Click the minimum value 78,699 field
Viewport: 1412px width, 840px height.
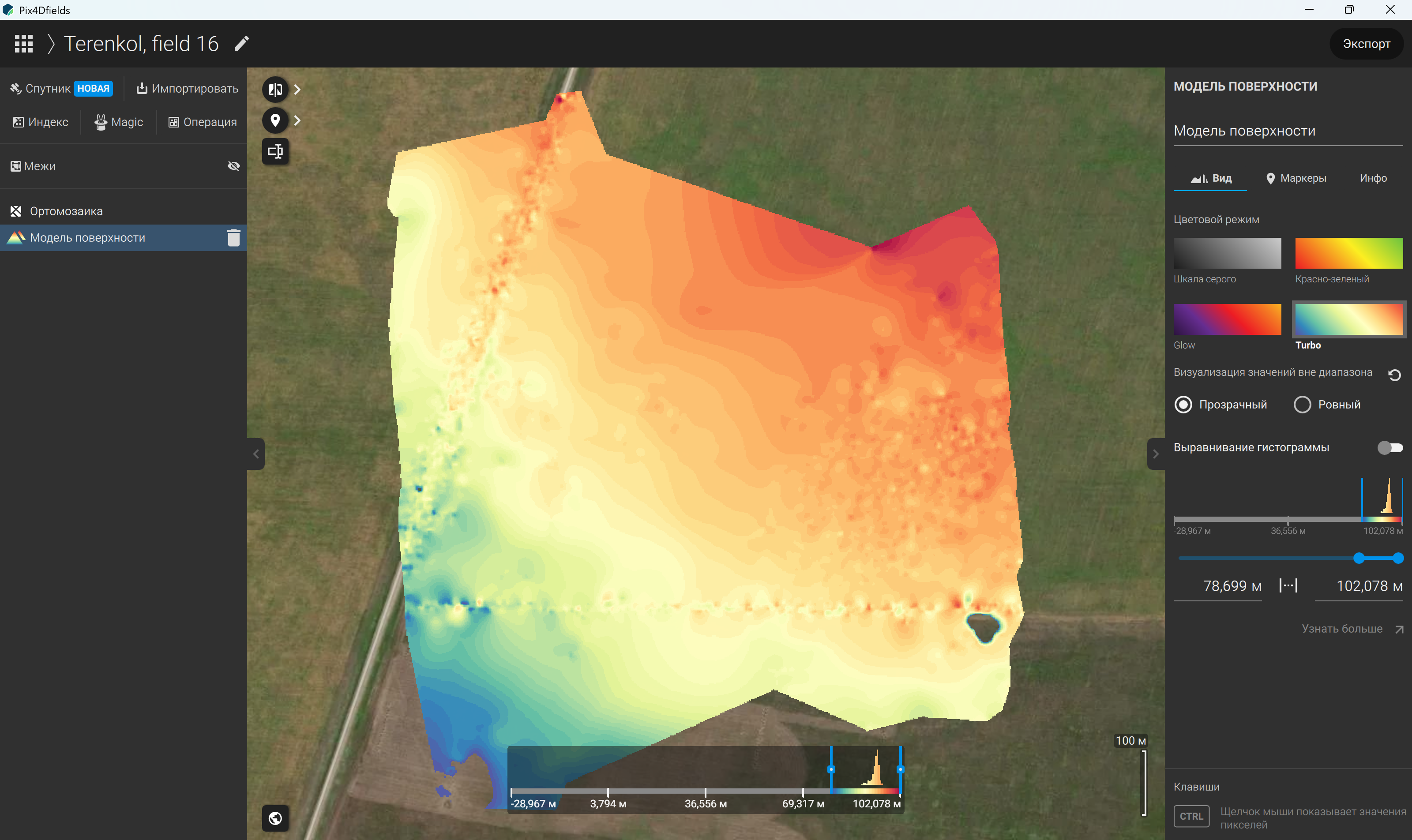[1217, 586]
